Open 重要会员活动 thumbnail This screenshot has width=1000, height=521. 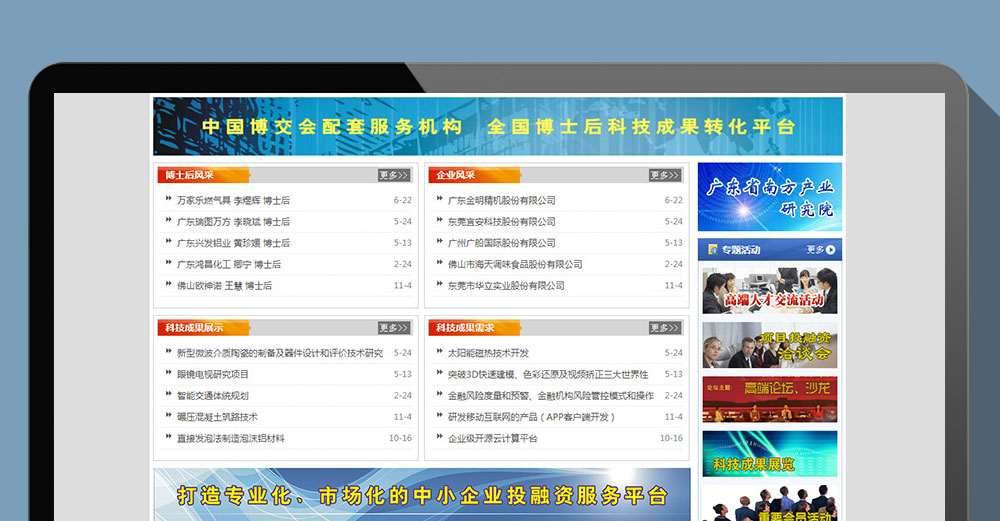[770, 503]
